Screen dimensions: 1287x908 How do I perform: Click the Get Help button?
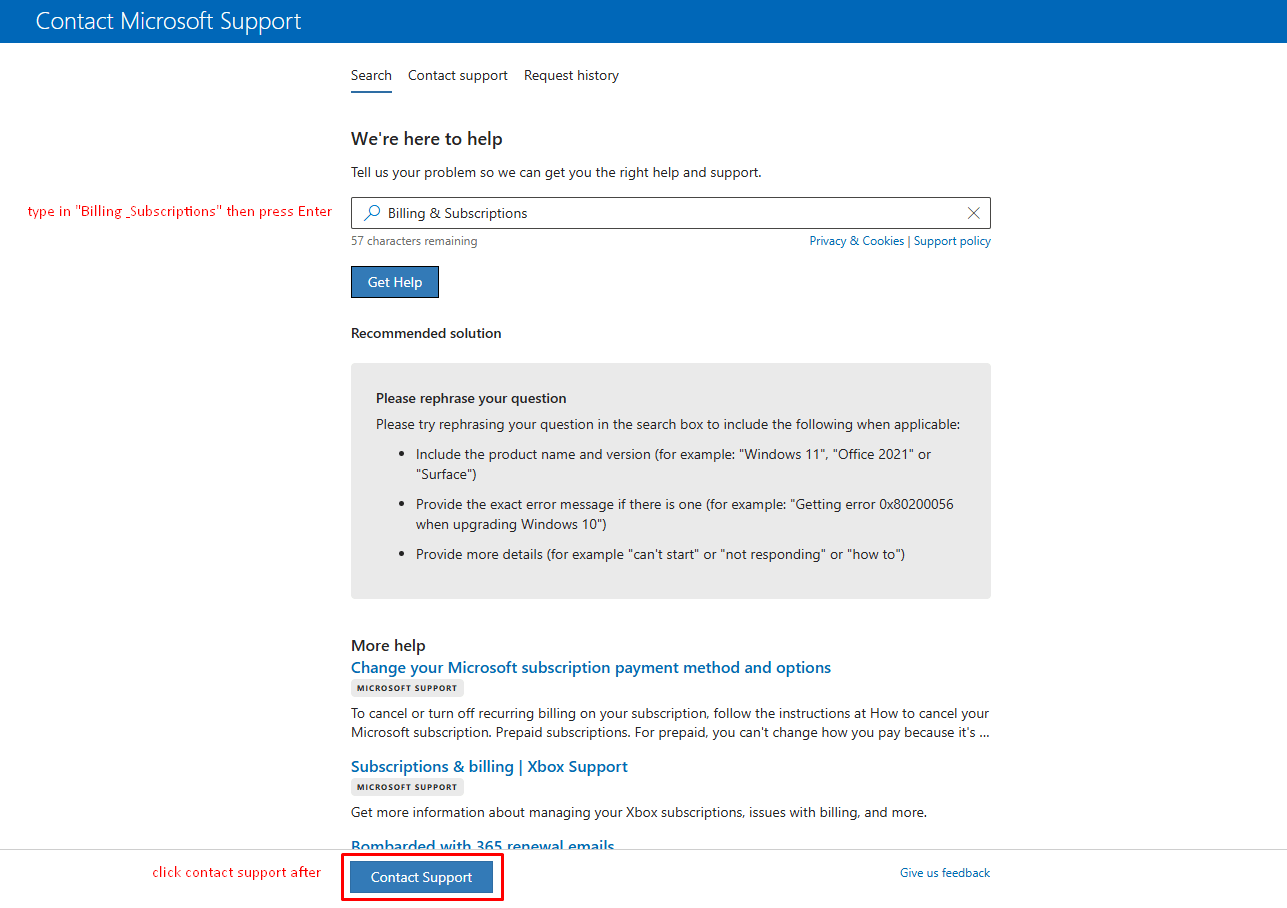coord(395,282)
